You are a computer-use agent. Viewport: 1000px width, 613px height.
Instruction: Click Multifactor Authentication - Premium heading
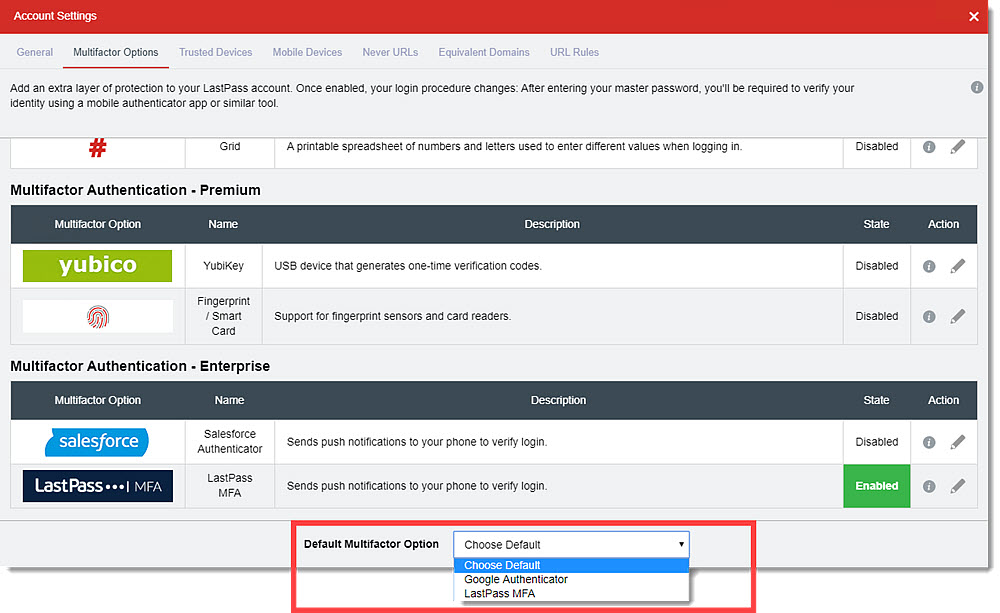135,190
